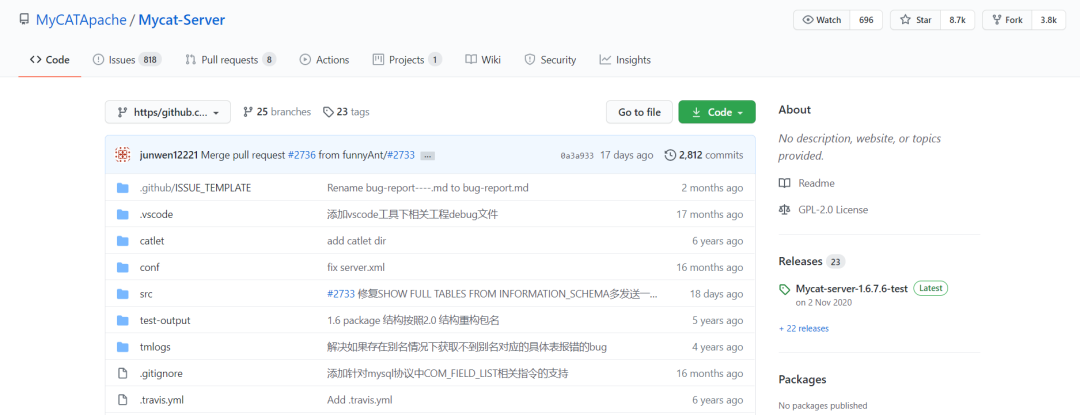View the 23 tags link
The image size is (1080, 415).
346,111
